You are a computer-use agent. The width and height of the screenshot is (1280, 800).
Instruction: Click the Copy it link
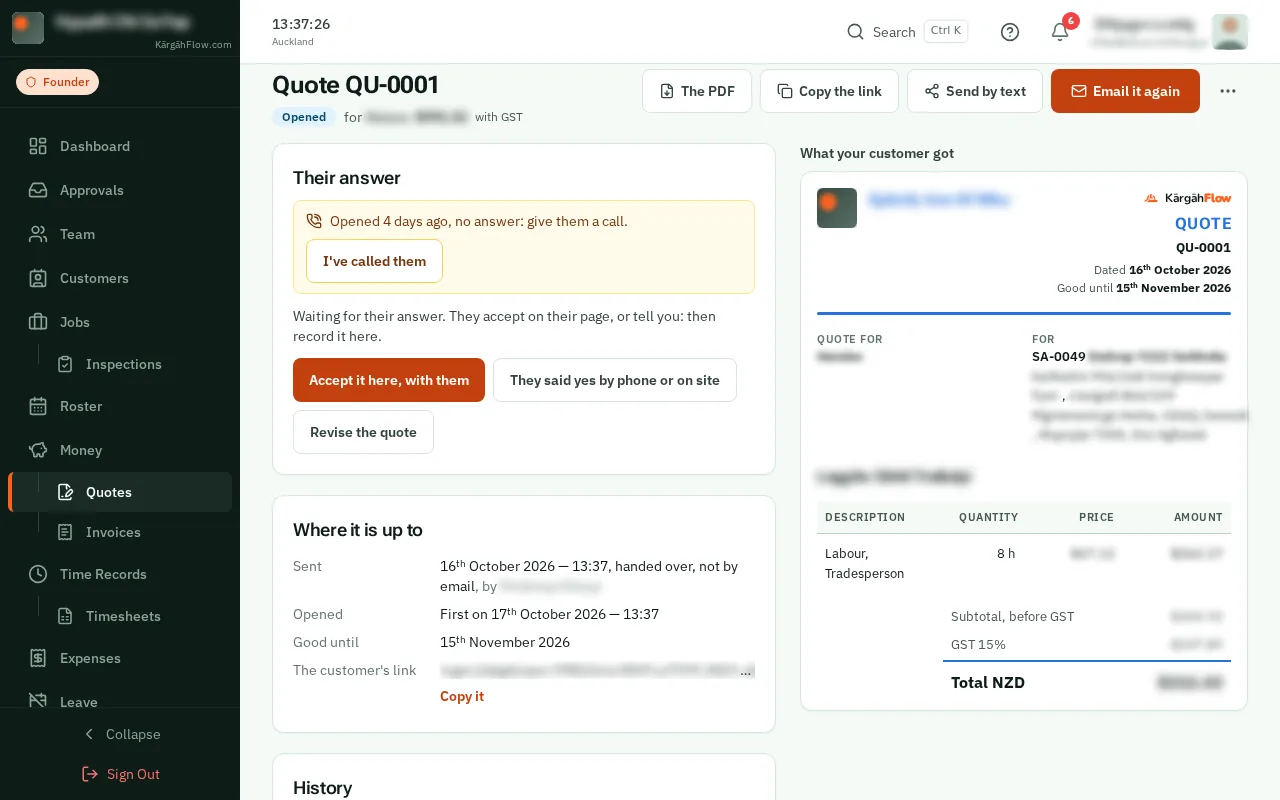[462, 696]
